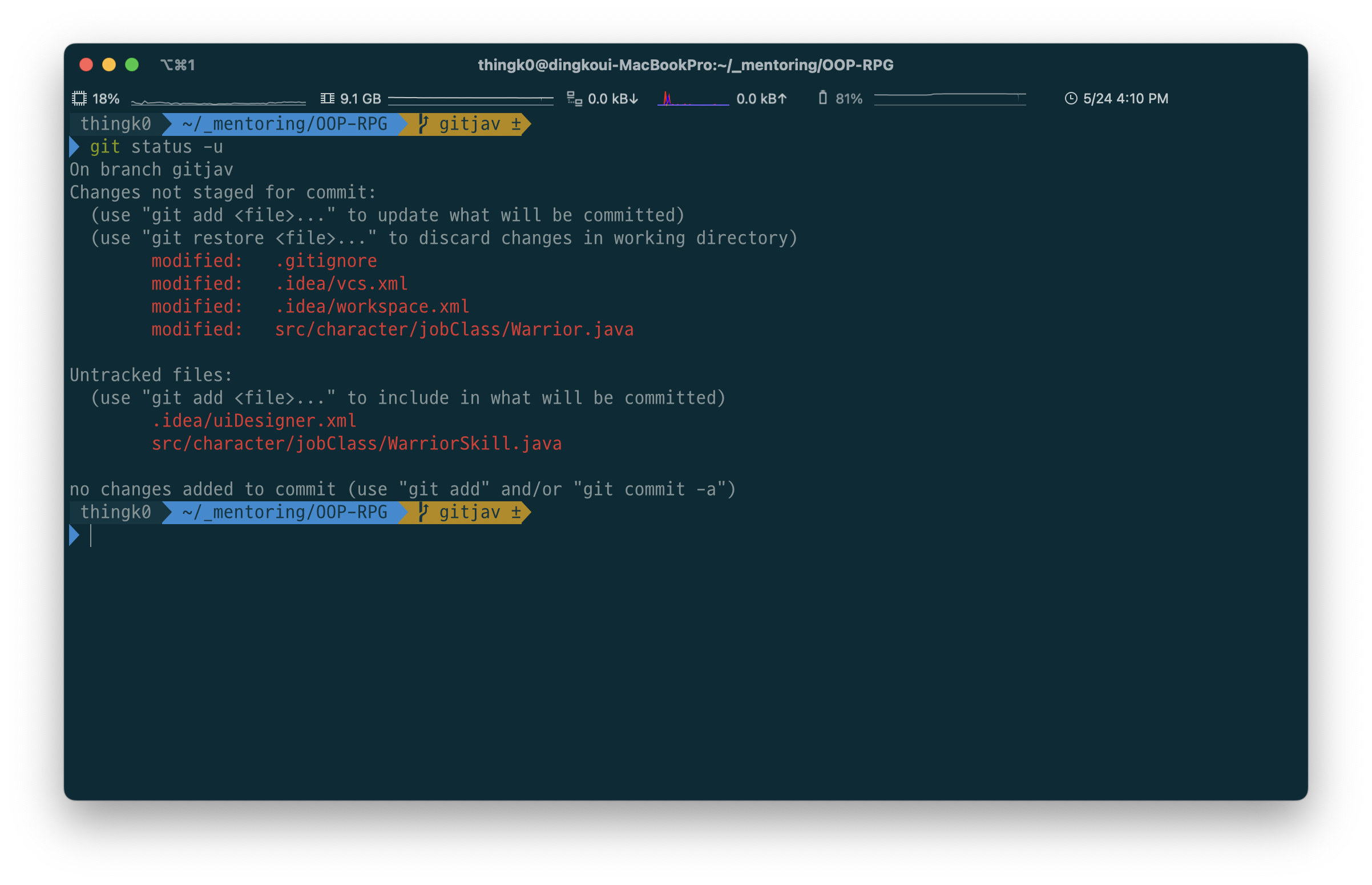This screenshot has width=1372, height=885.
Task: Click the blue directory segment in bottom prompt
Action: pos(284,513)
